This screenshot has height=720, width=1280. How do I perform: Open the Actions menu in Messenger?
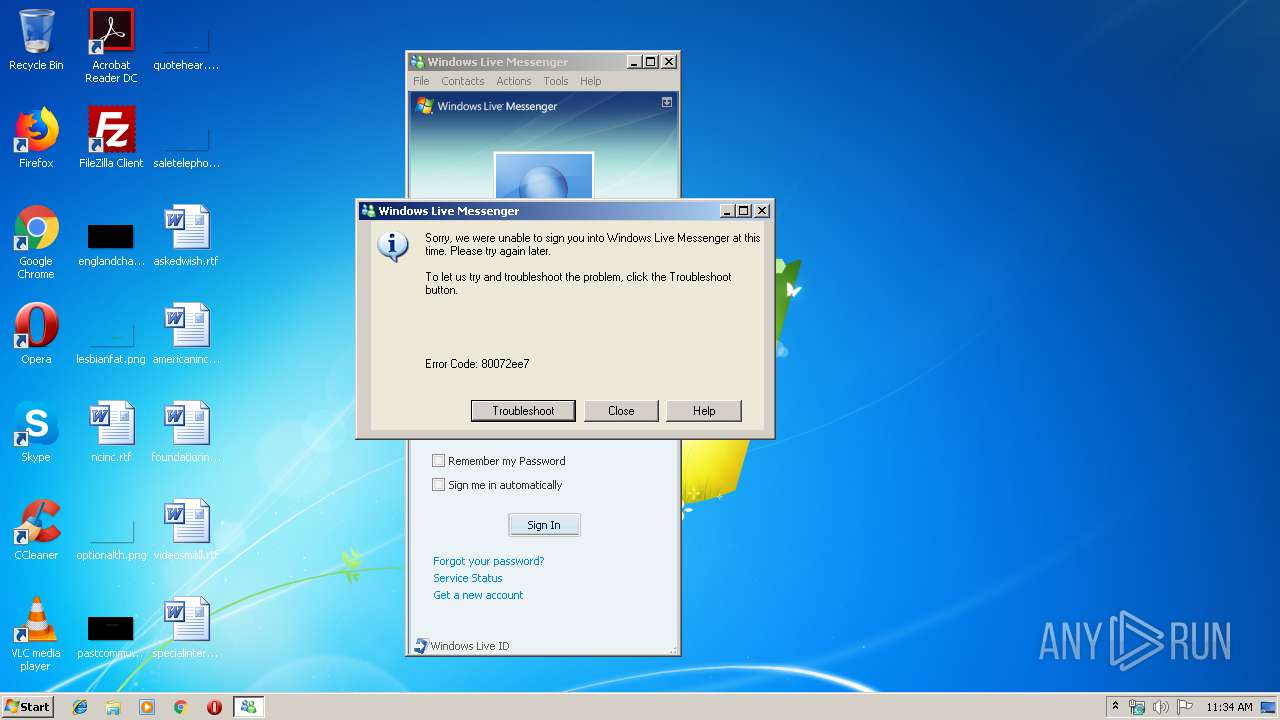513,81
